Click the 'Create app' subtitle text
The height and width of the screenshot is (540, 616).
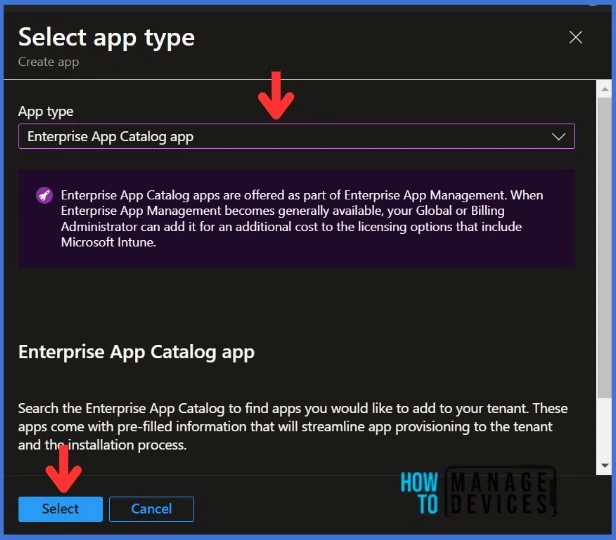pyautogui.click(x=49, y=62)
